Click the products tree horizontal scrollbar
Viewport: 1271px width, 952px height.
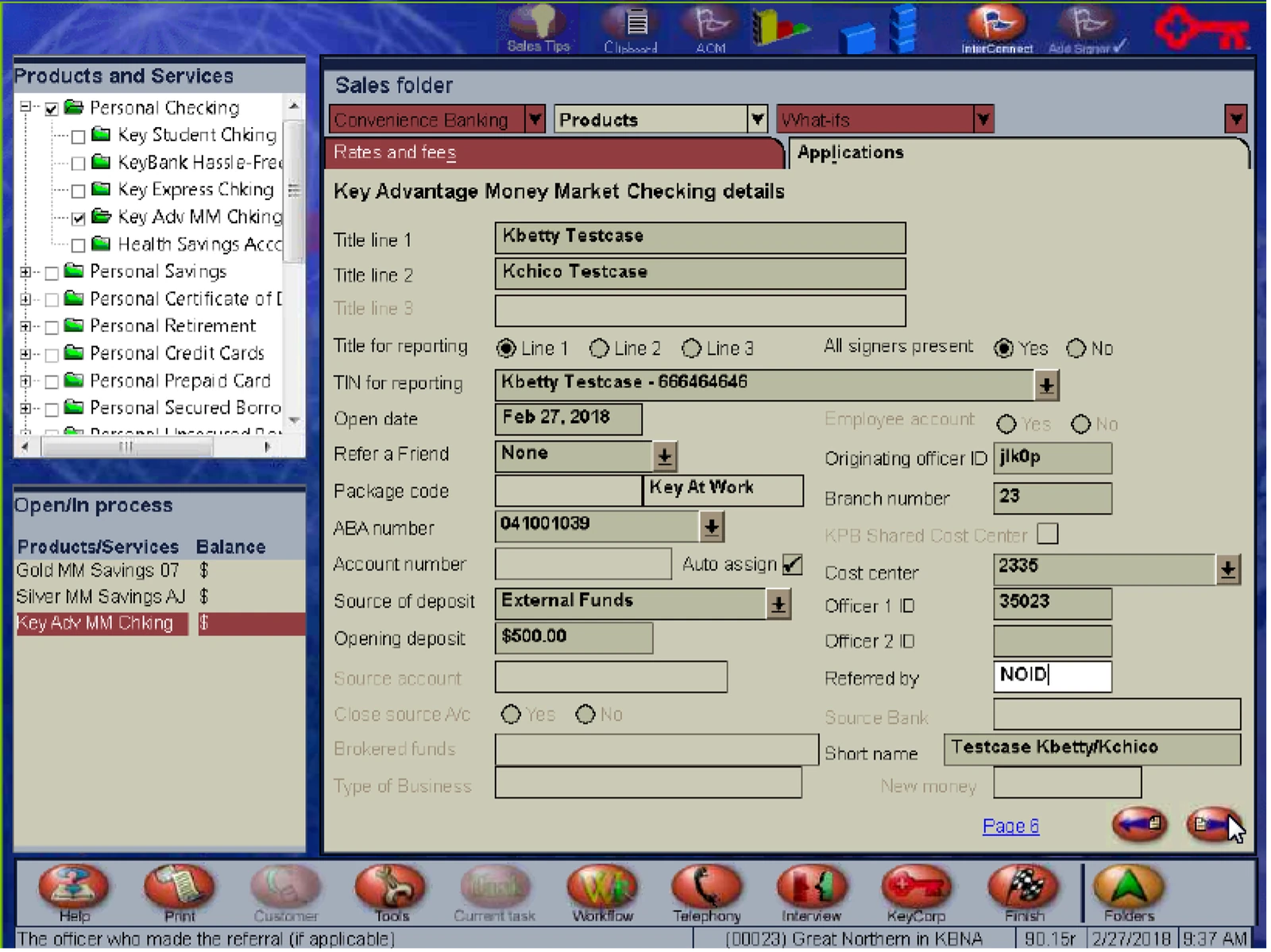pos(145,447)
